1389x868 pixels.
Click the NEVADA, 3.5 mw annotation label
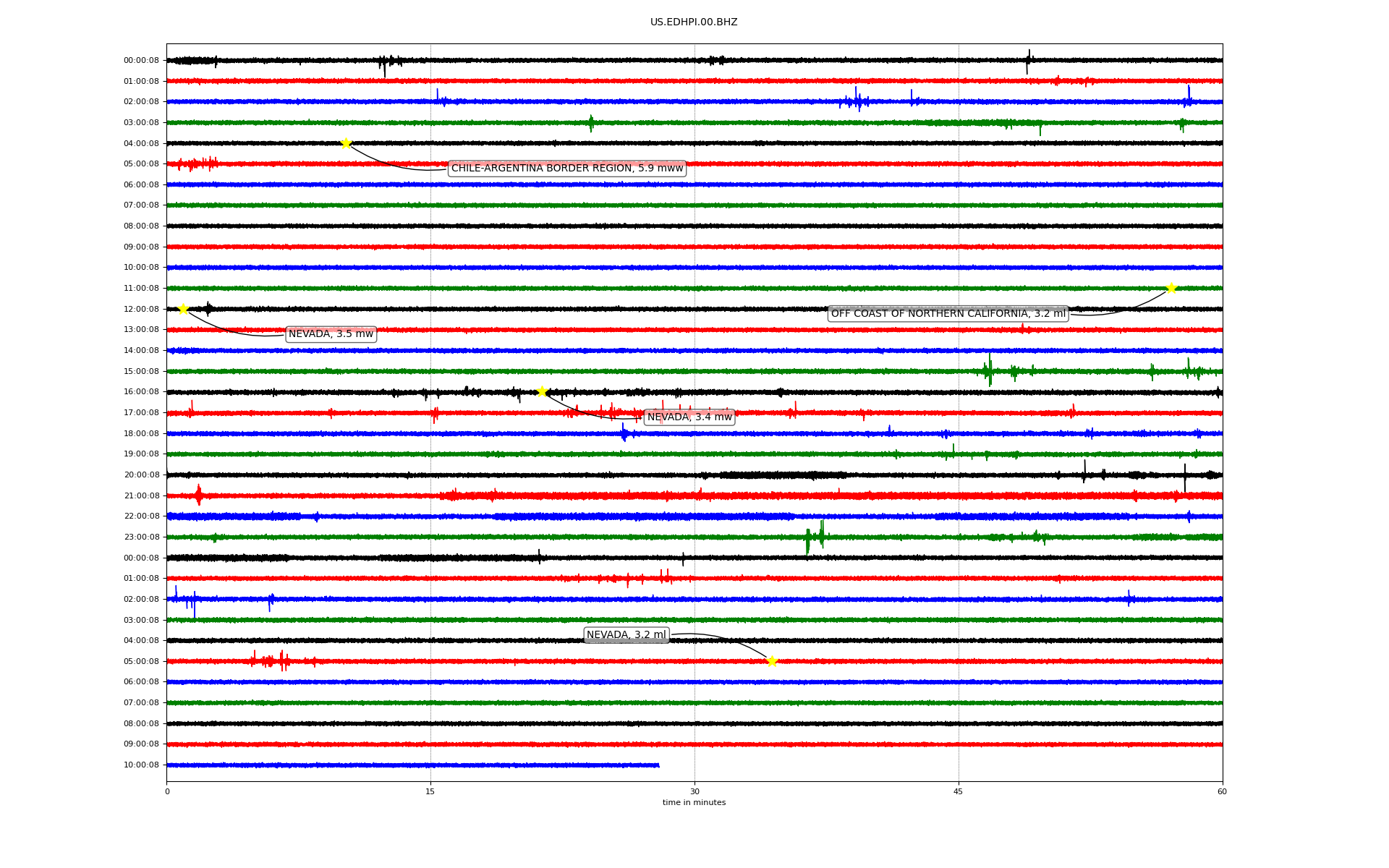pos(331,334)
